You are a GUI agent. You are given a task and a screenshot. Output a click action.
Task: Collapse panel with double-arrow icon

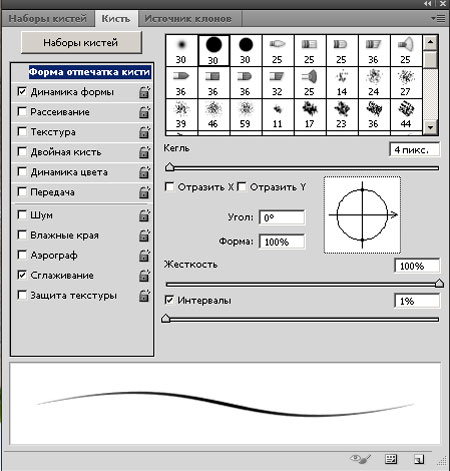pyautogui.click(x=428, y=4)
